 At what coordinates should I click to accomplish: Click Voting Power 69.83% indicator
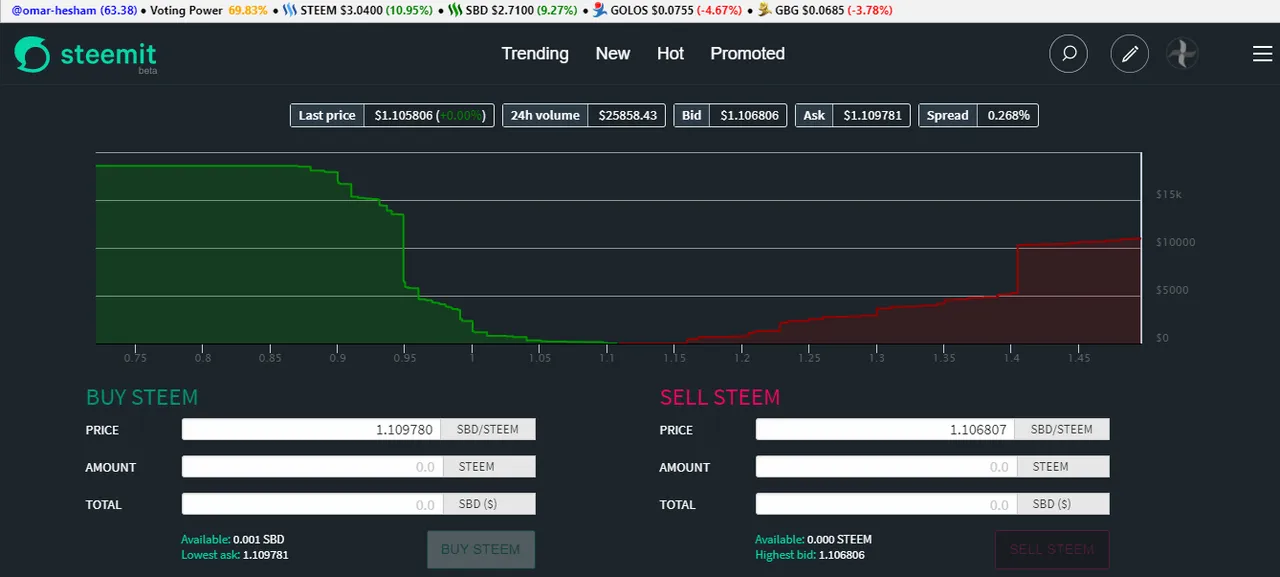(208, 10)
